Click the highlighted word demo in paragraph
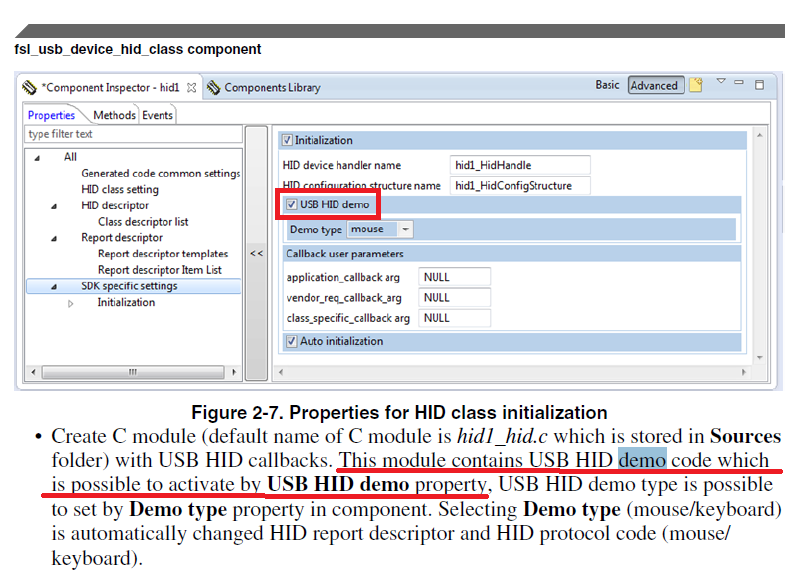Screen dimensions: 809x571 coord(642,460)
